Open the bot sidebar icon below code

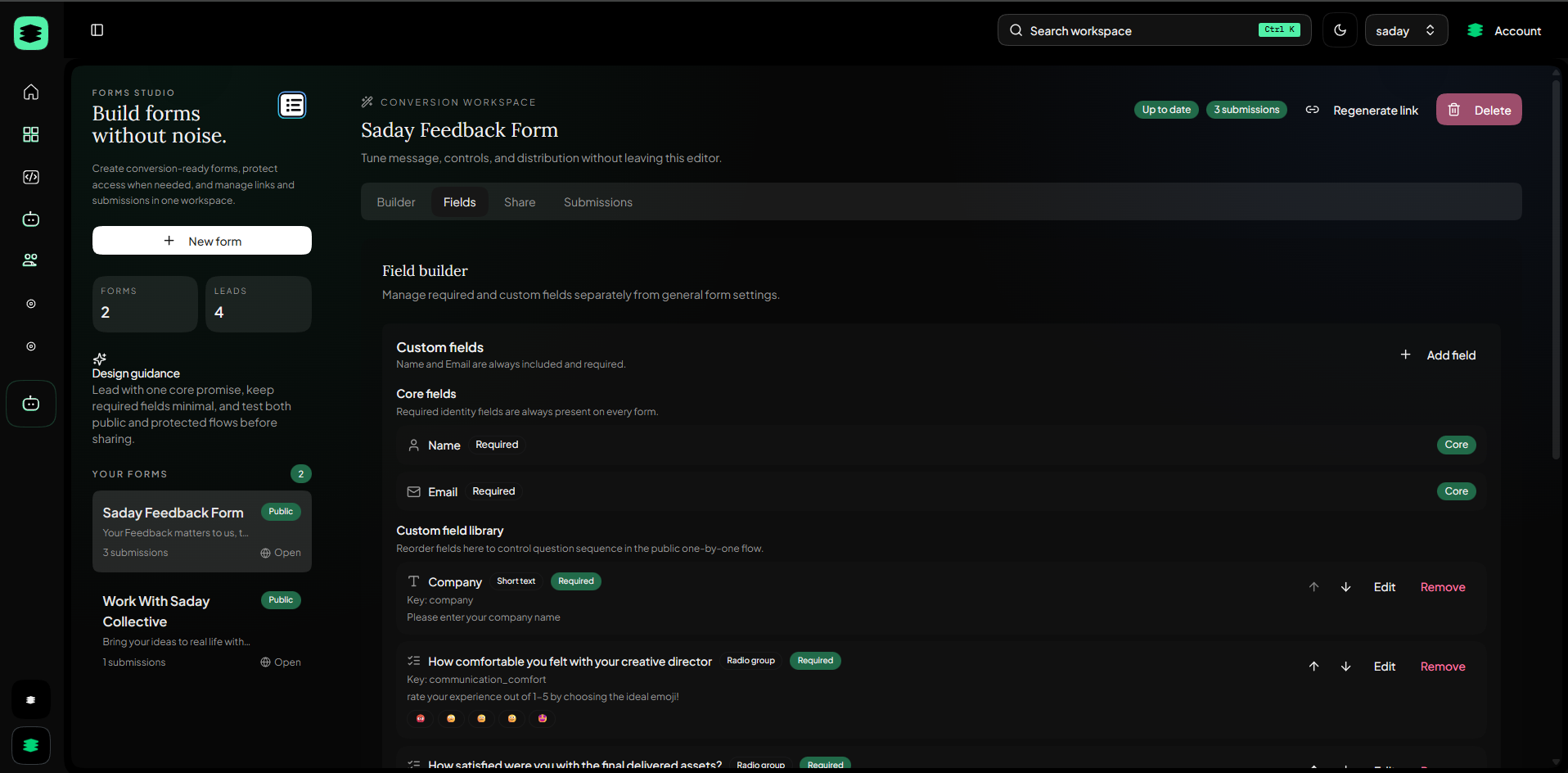pyautogui.click(x=31, y=219)
